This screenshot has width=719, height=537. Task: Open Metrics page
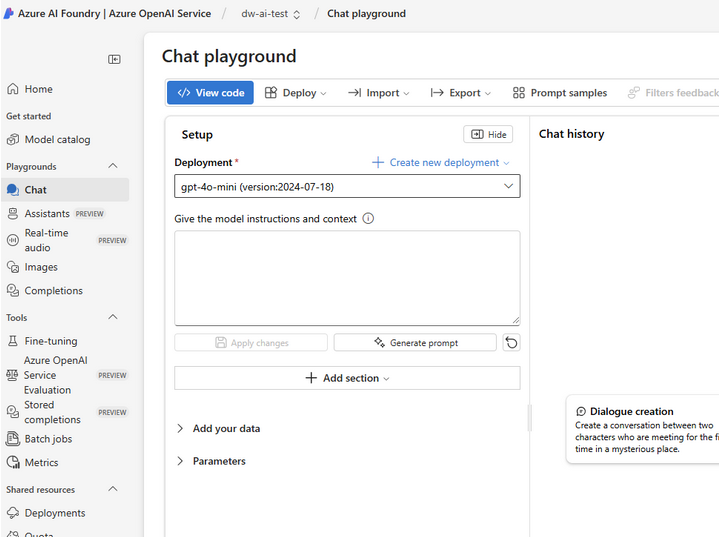point(33,462)
